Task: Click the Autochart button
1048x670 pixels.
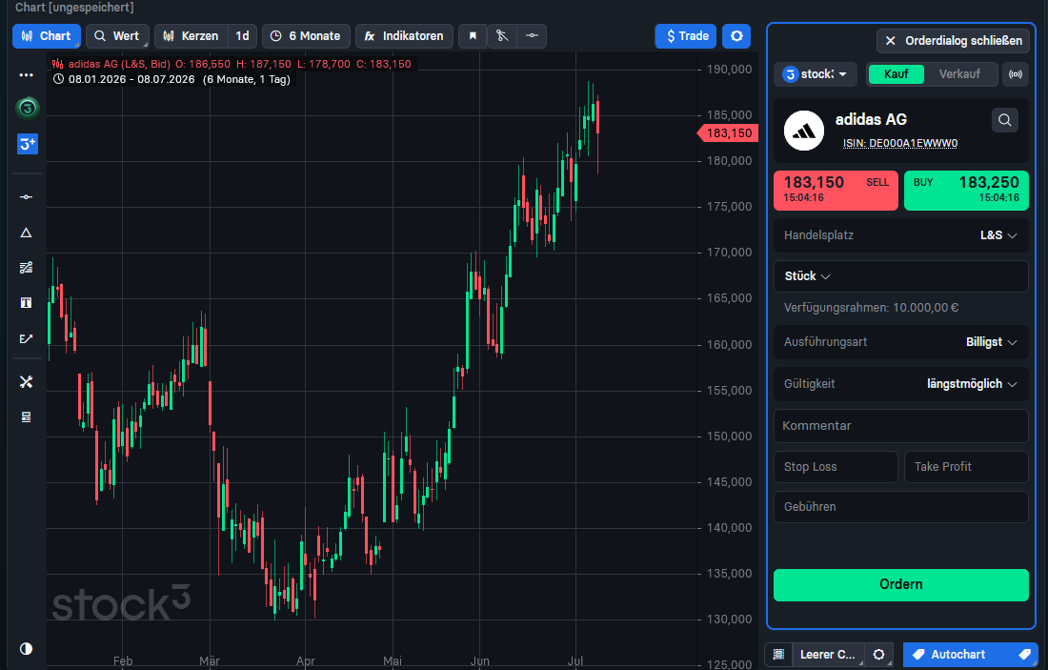Action: pos(968,655)
